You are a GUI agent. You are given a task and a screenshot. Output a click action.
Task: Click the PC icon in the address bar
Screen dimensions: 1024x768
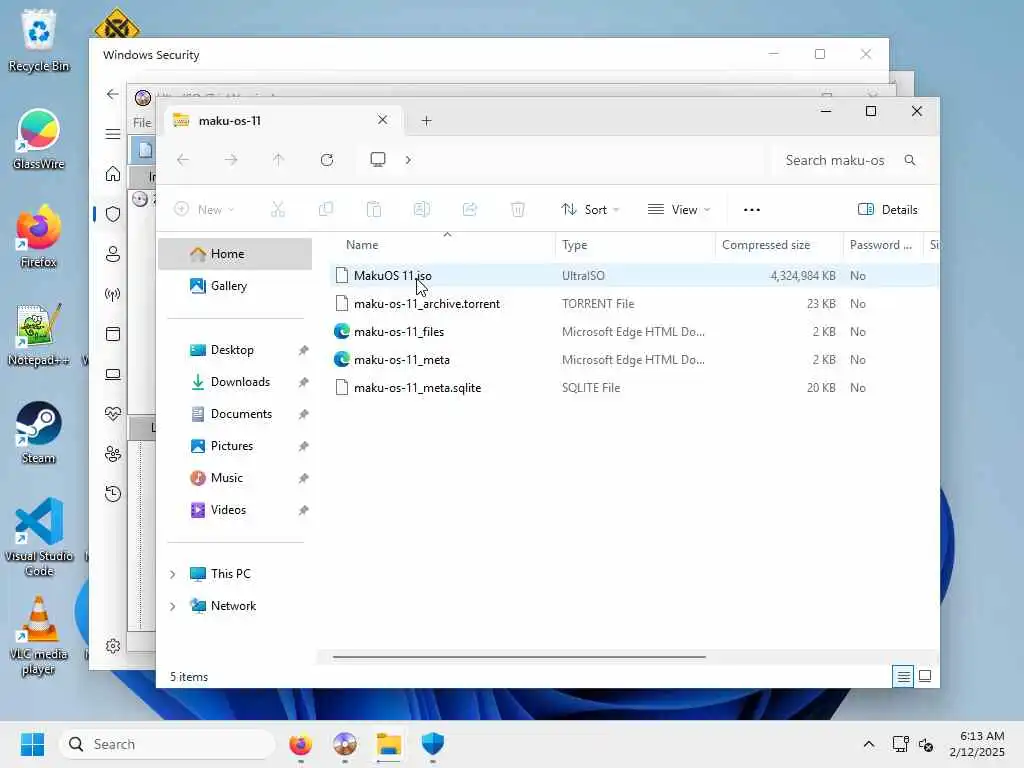[x=377, y=159]
